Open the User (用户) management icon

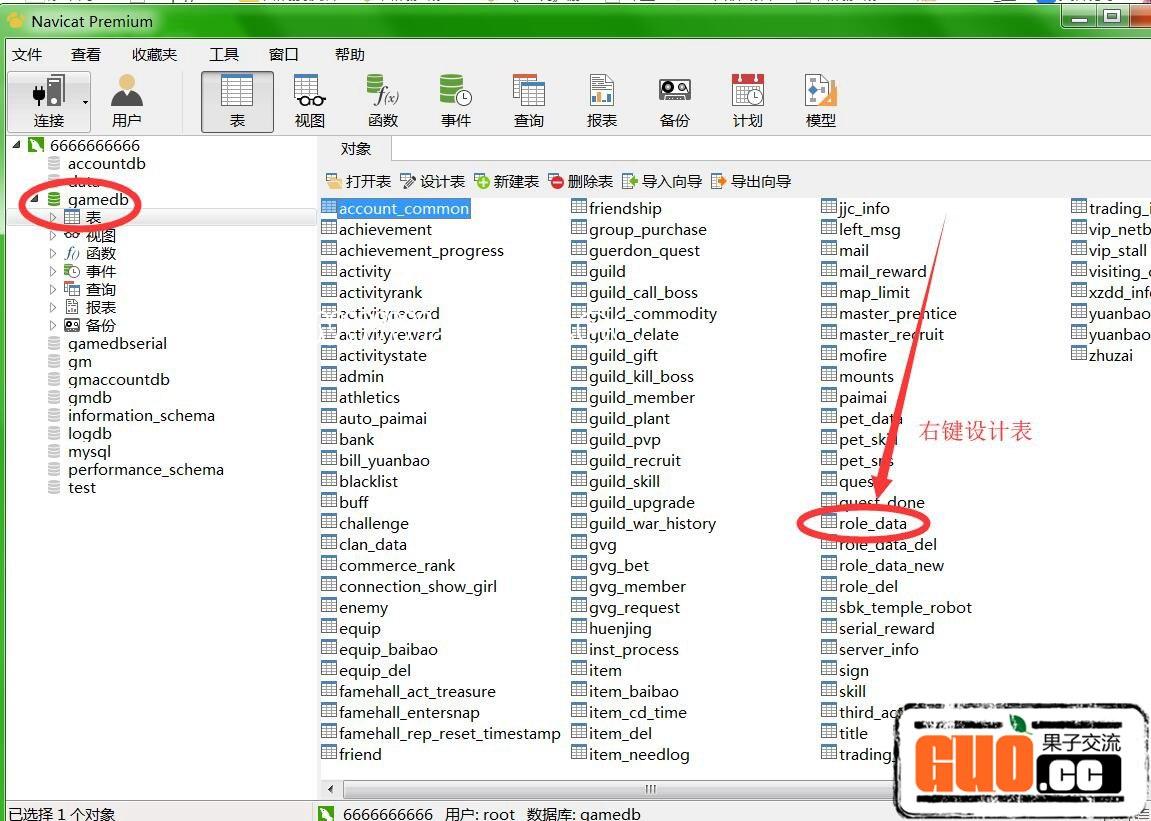click(x=126, y=100)
